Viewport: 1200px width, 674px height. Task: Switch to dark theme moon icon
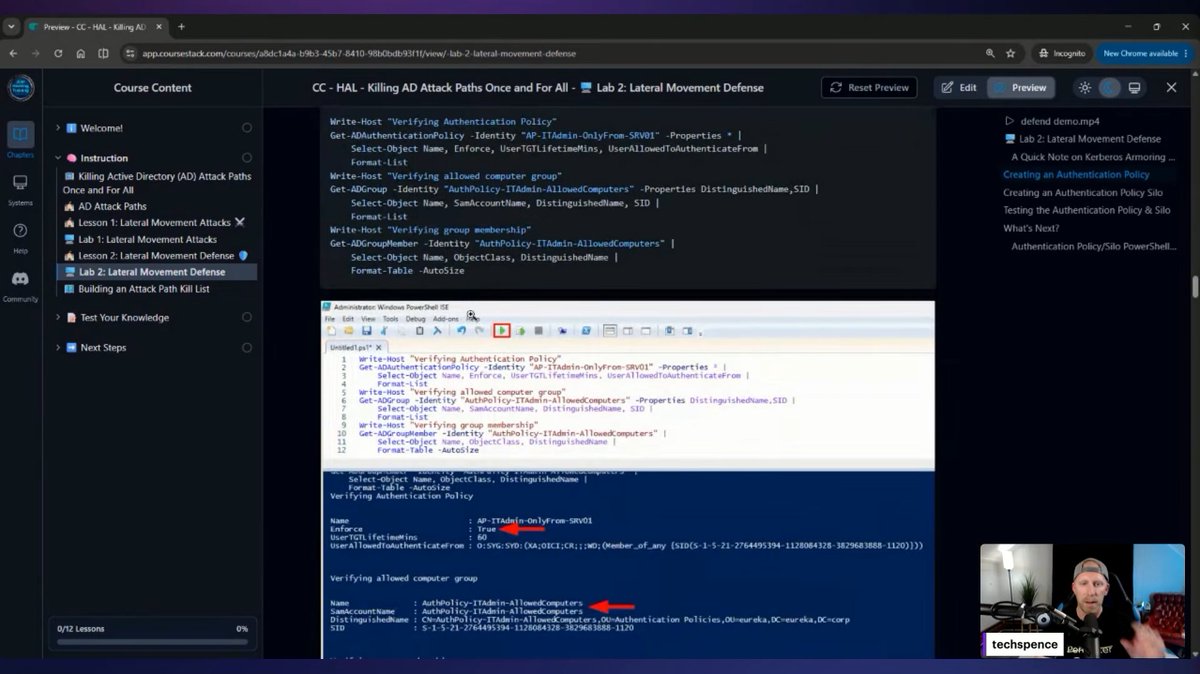(1109, 88)
